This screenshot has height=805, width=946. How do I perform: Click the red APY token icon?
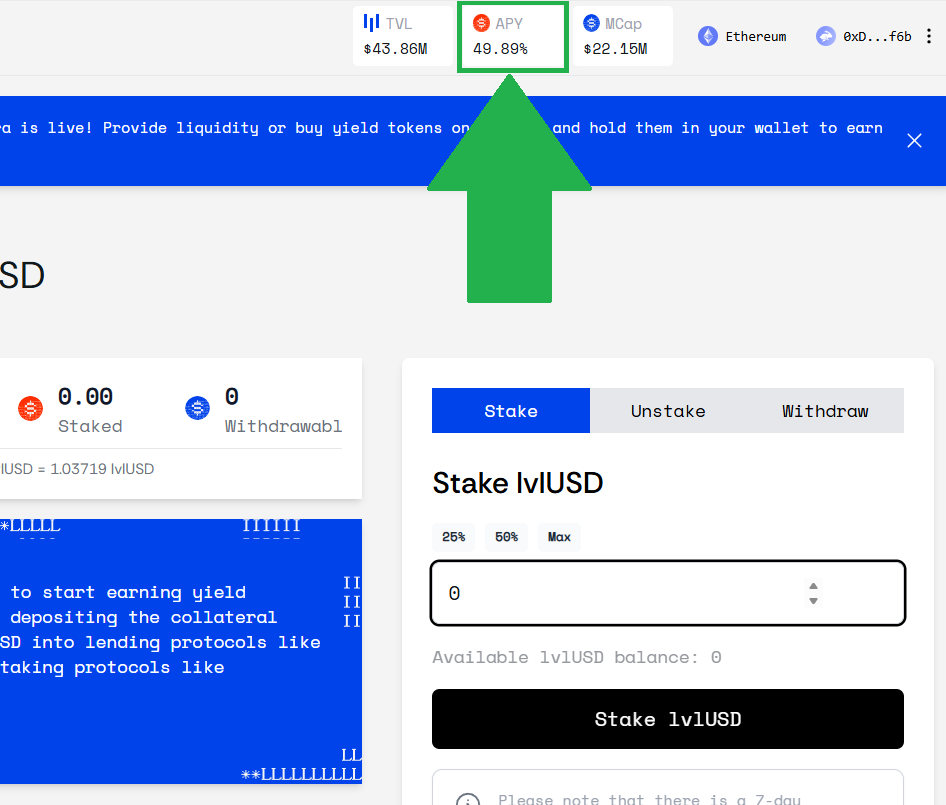pos(481,23)
